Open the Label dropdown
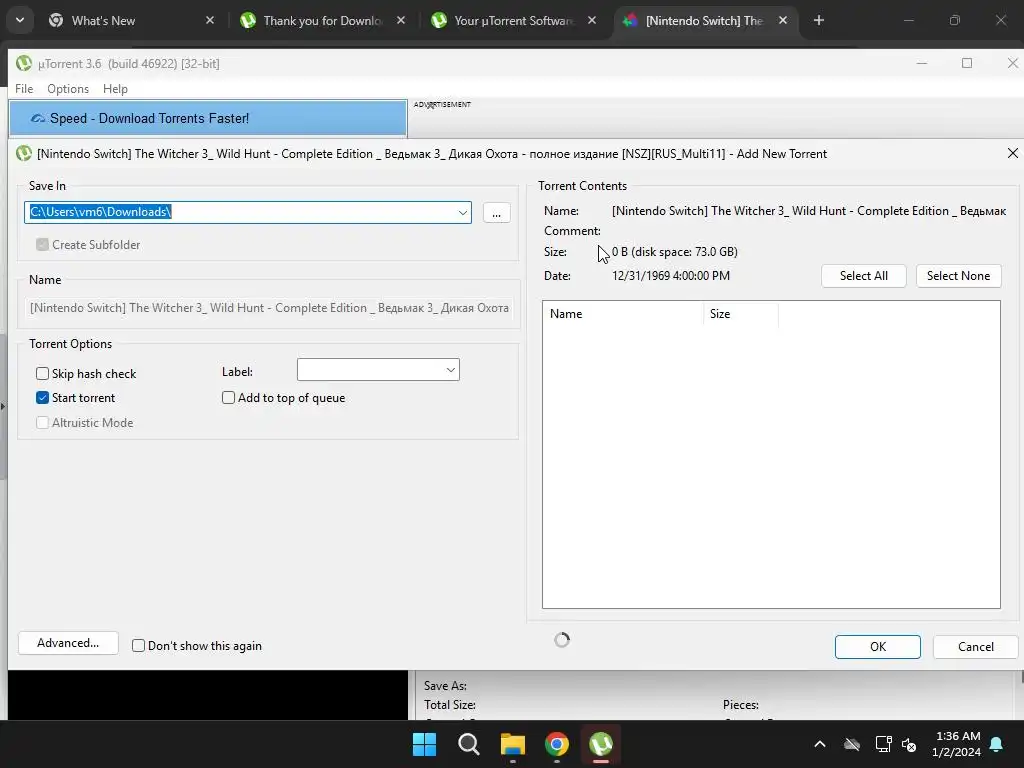Image resolution: width=1024 pixels, height=768 pixels. coord(378,370)
